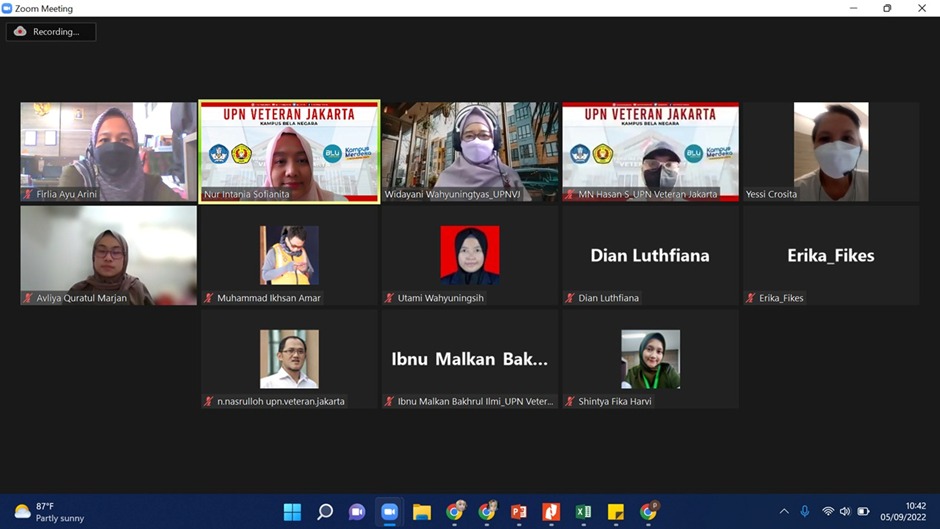
Task: Open the weather widget showing 87°F
Action: 50,512
